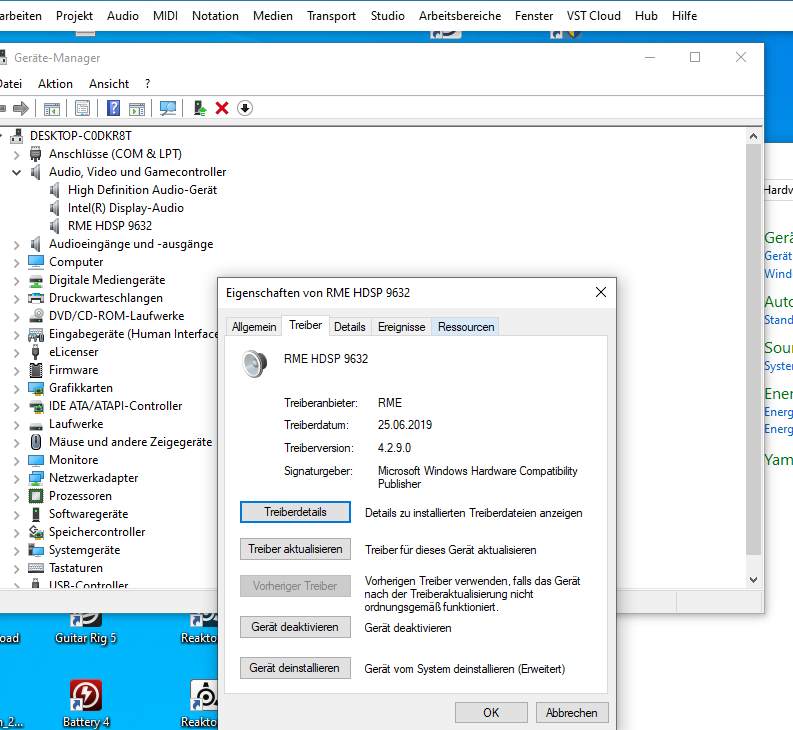Screen dimensions: 793x730
Task: Click scan for hardware changes monitor icon
Action: point(168,108)
